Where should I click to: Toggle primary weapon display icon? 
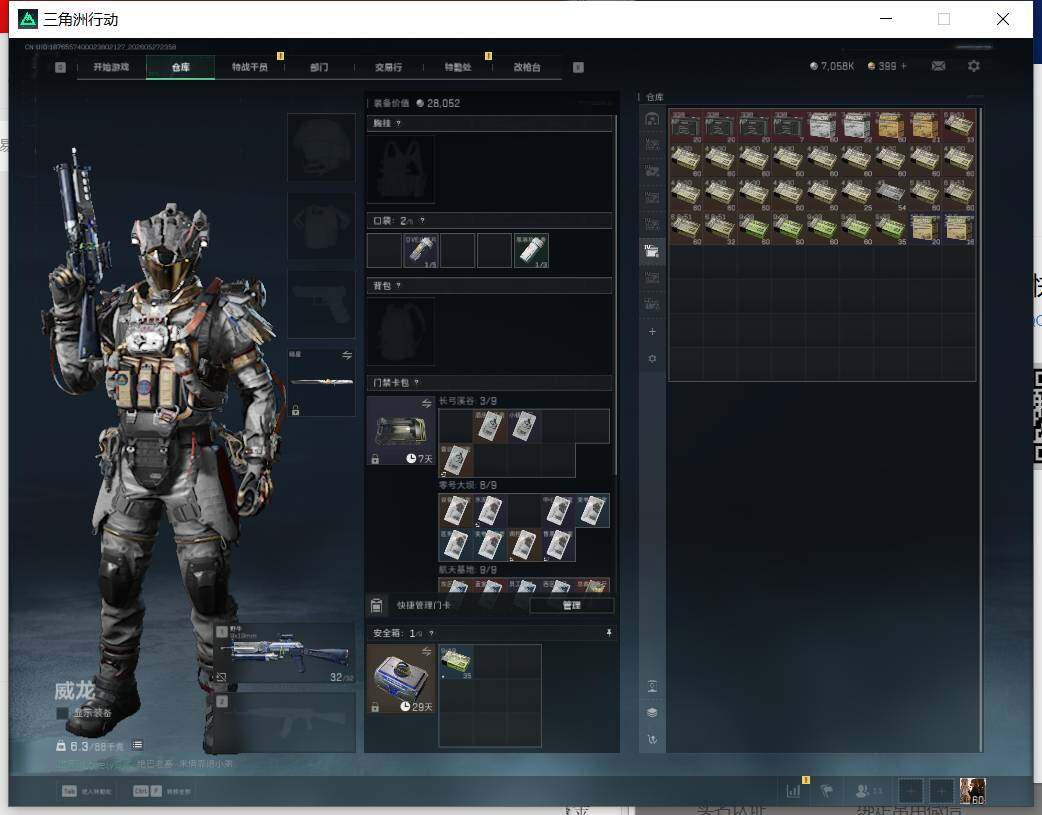(x=222, y=677)
